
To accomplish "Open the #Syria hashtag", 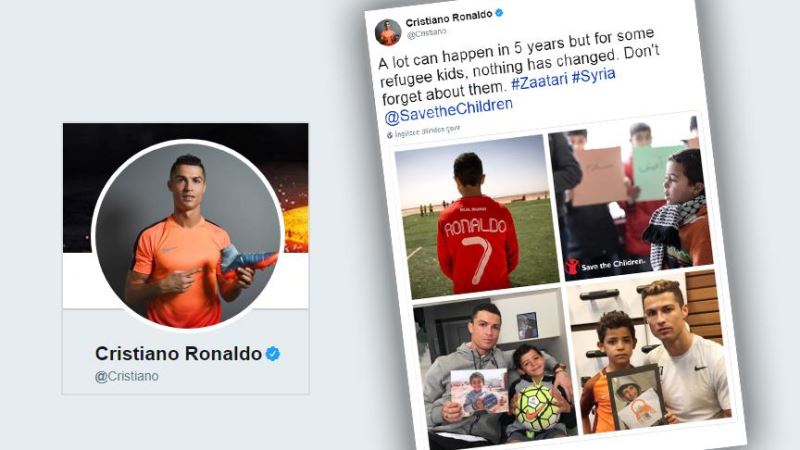I will [593, 75].
